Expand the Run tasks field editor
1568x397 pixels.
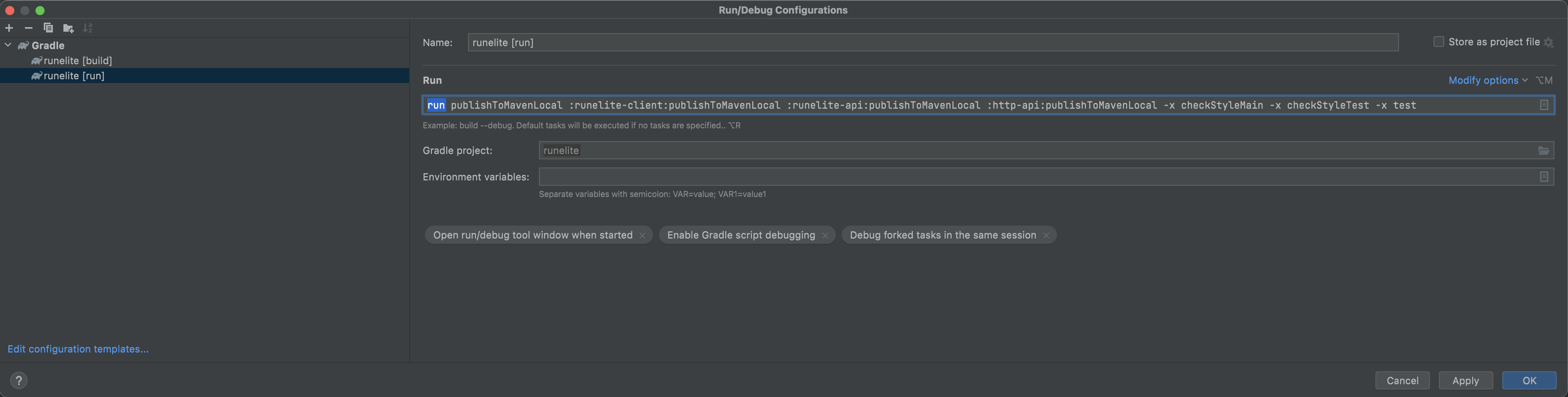coord(1543,105)
